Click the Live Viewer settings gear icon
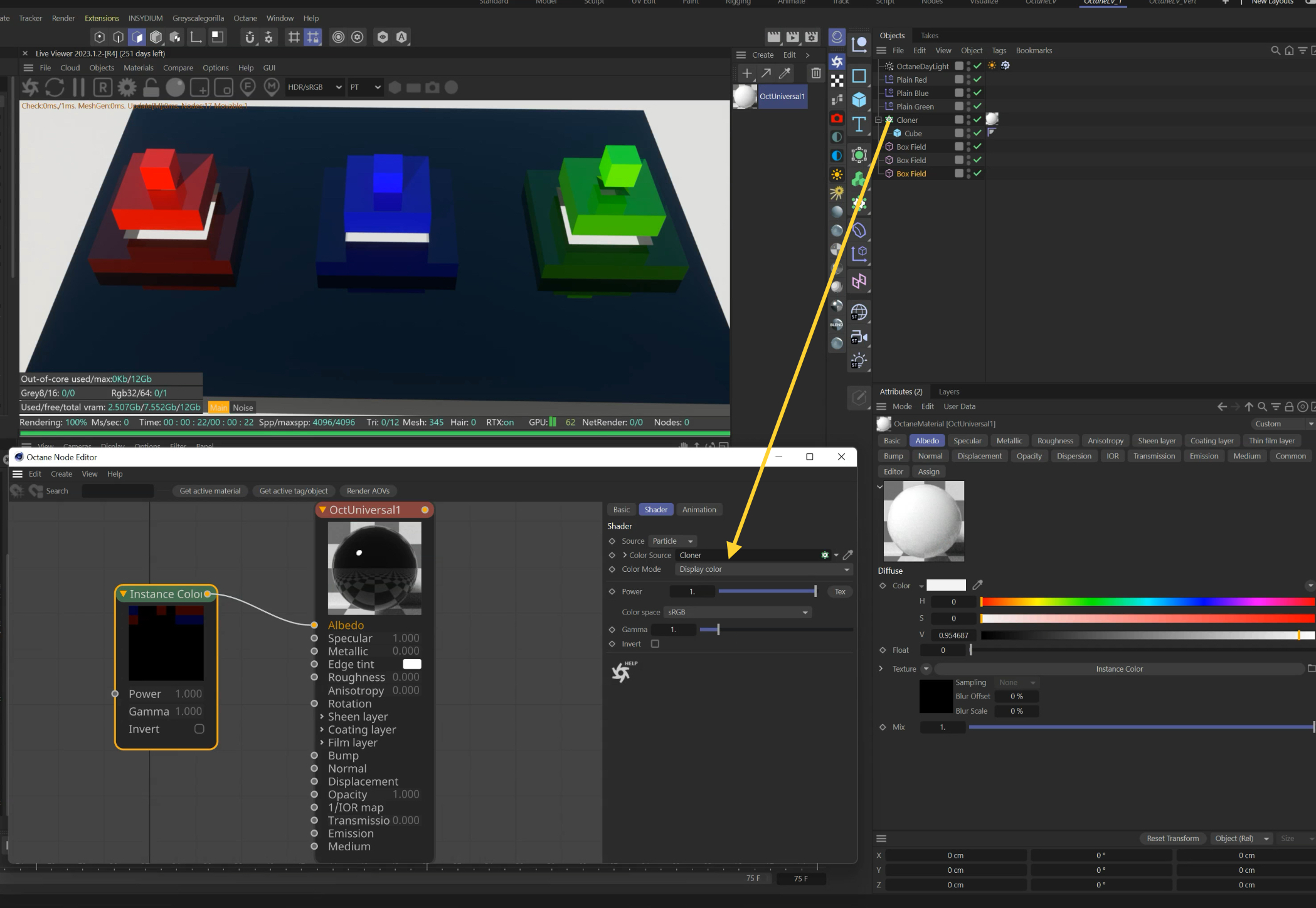Image resolution: width=1316 pixels, height=908 pixels. pyautogui.click(x=127, y=87)
